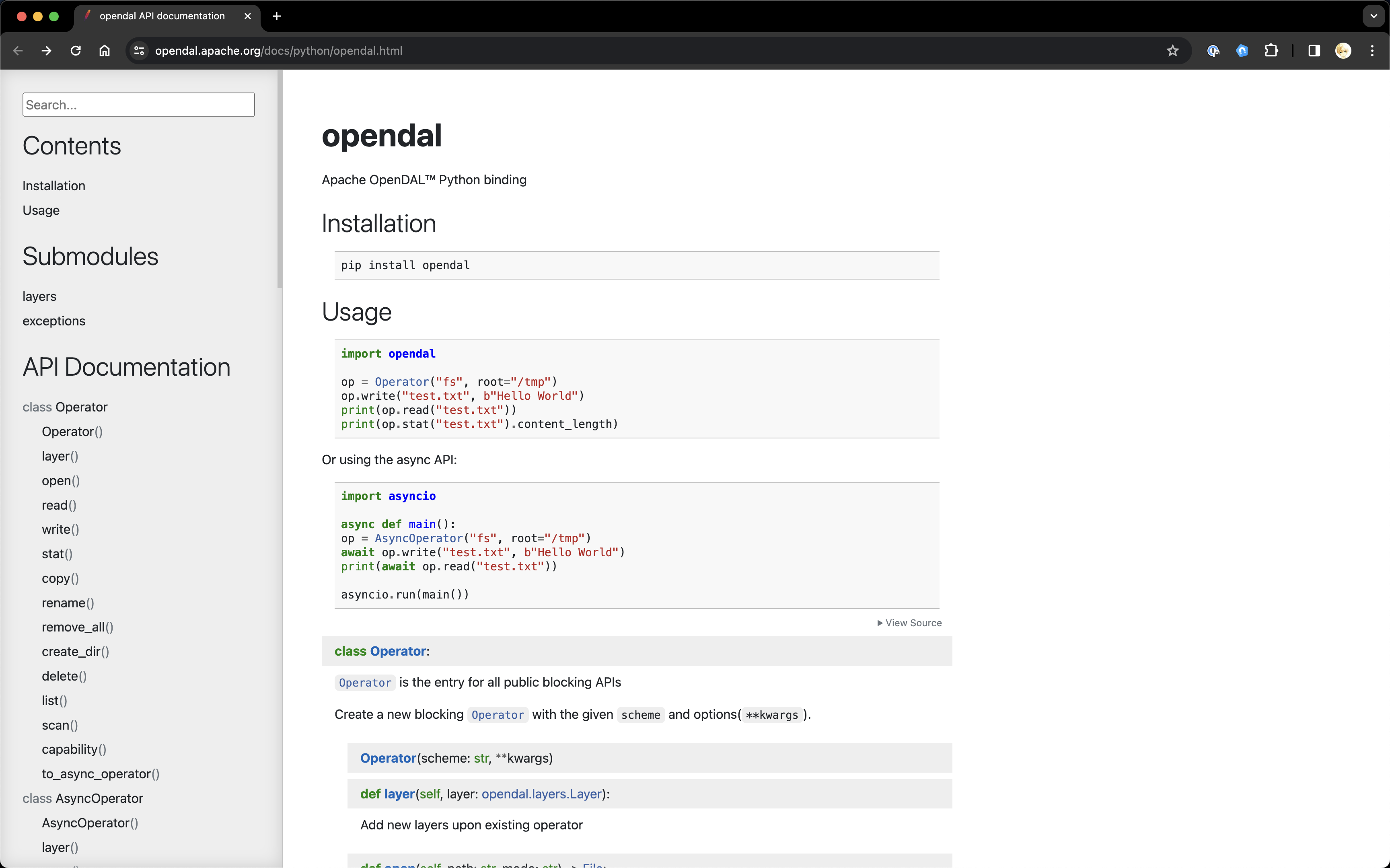Navigate to delete() in sidebar

[x=64, y=676]
